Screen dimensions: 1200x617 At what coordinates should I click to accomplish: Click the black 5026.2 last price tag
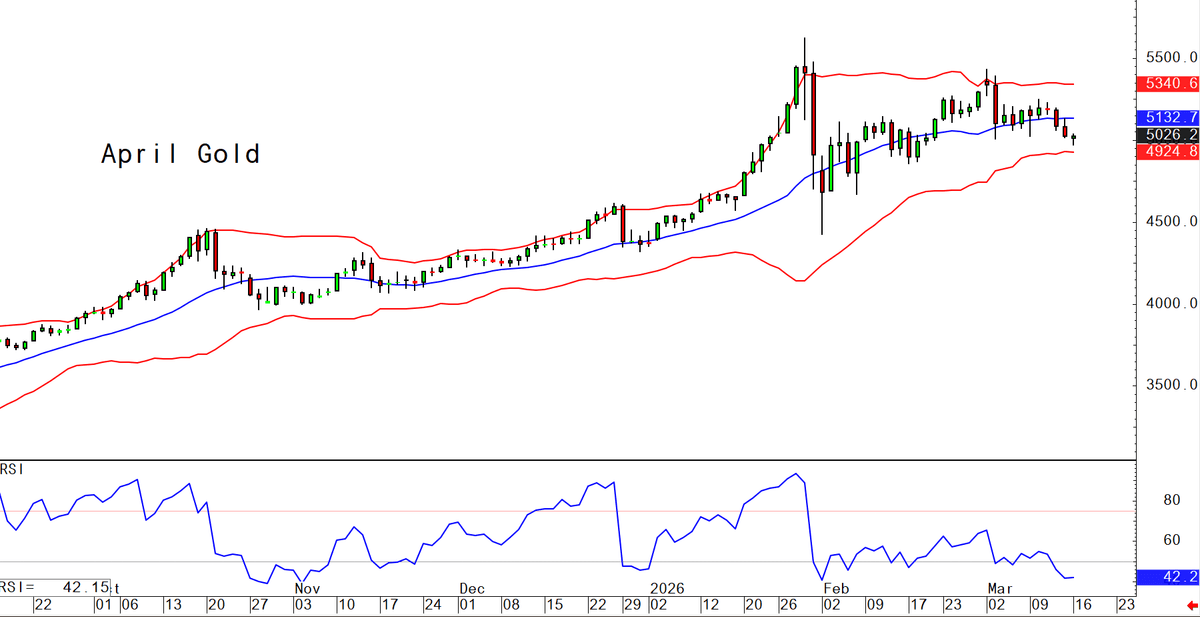(x=1167, y=134)
